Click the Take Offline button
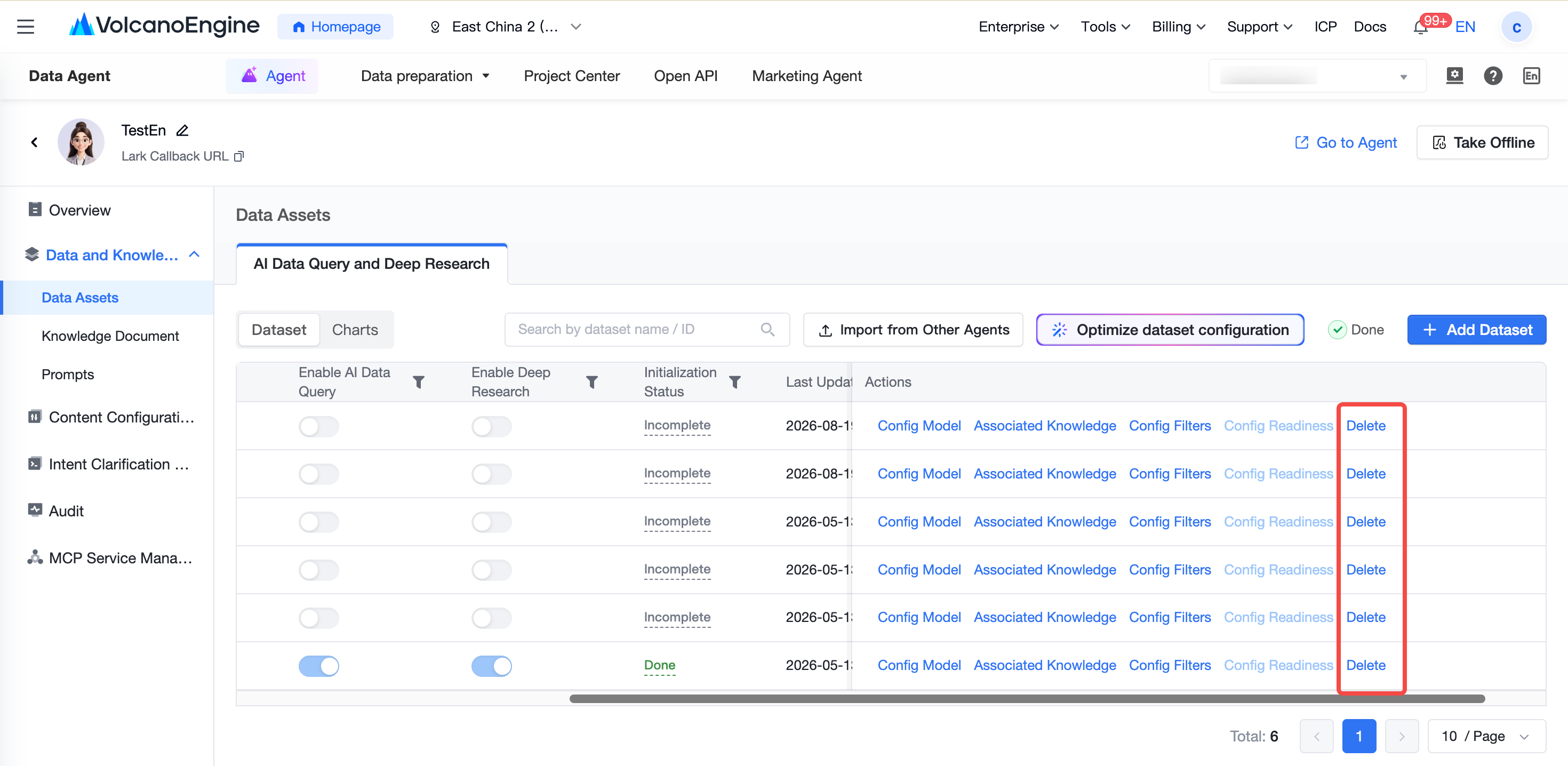 [1482, 142]
